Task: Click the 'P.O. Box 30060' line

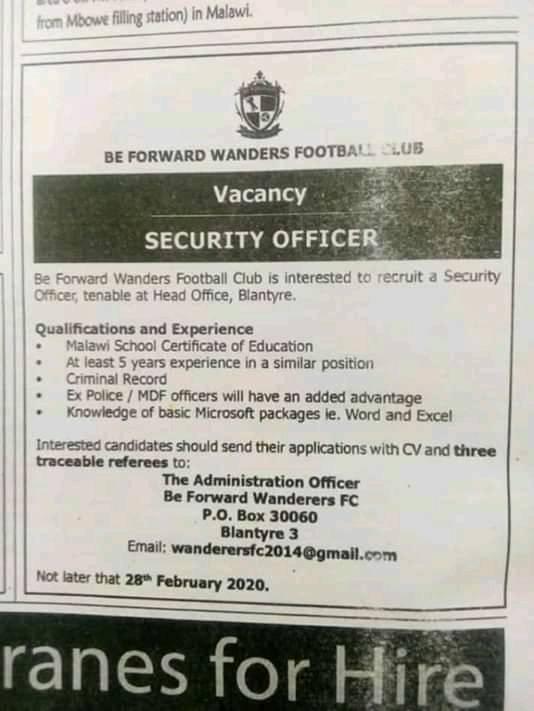Action: [260, 516]
